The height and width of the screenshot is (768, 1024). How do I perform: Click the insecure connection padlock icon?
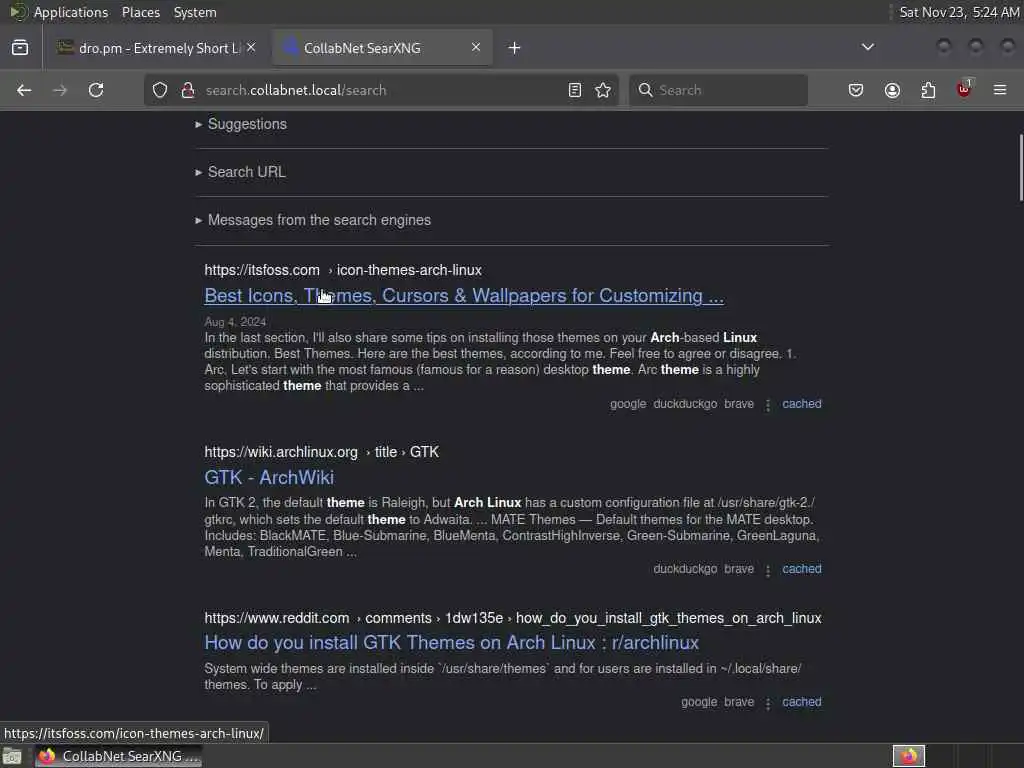pyautogui.click(x=188, y=90)
